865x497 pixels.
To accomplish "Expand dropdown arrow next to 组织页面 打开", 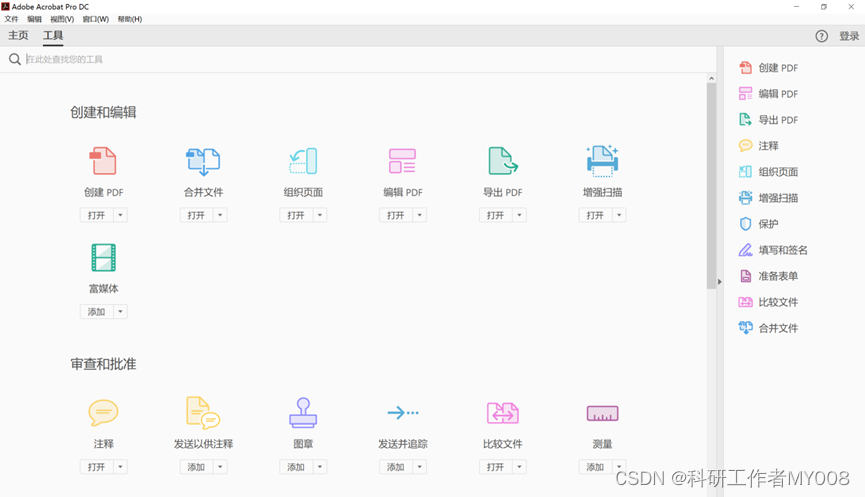I will pyautogui.click(x=320, y=215).
